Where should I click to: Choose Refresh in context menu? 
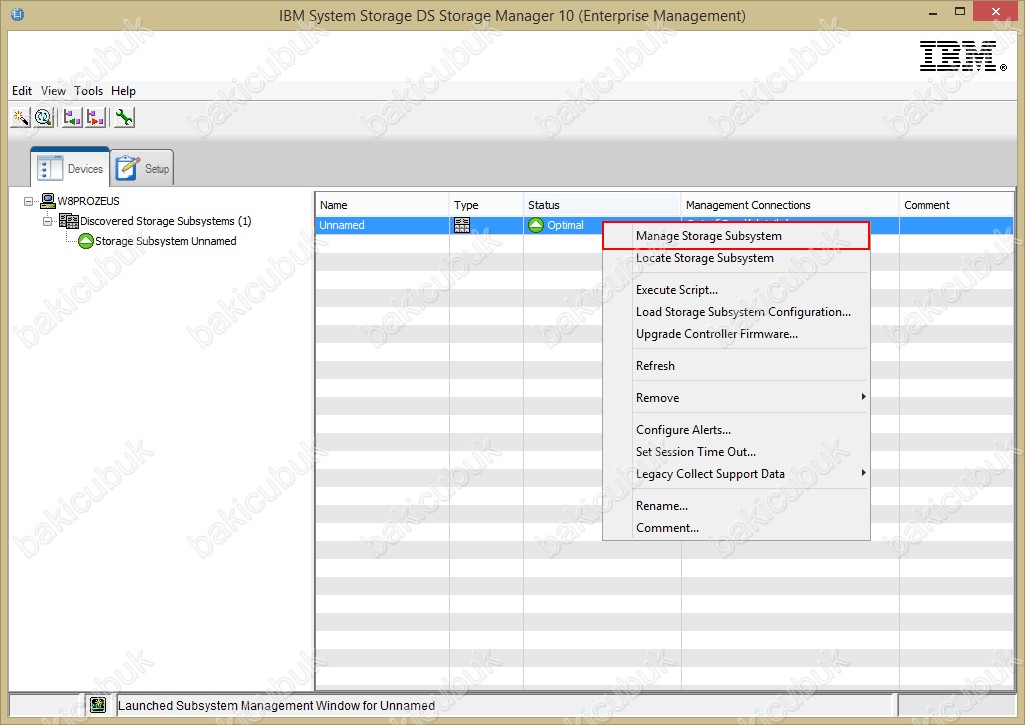tap(736, 365)
